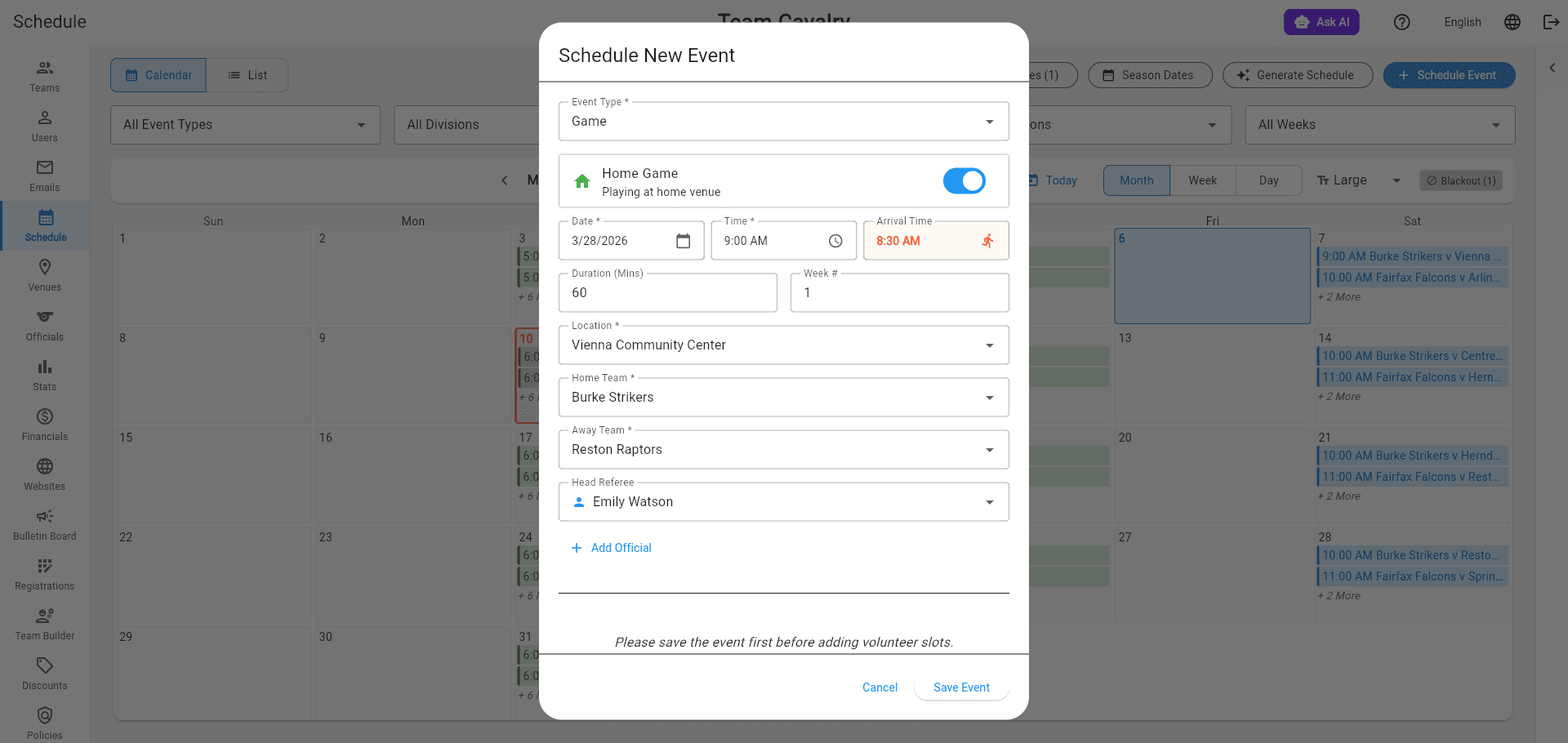This screenshot has width=1568, height=743.
Task: Open the All Event Types filter
Action: tap(245, 125)
